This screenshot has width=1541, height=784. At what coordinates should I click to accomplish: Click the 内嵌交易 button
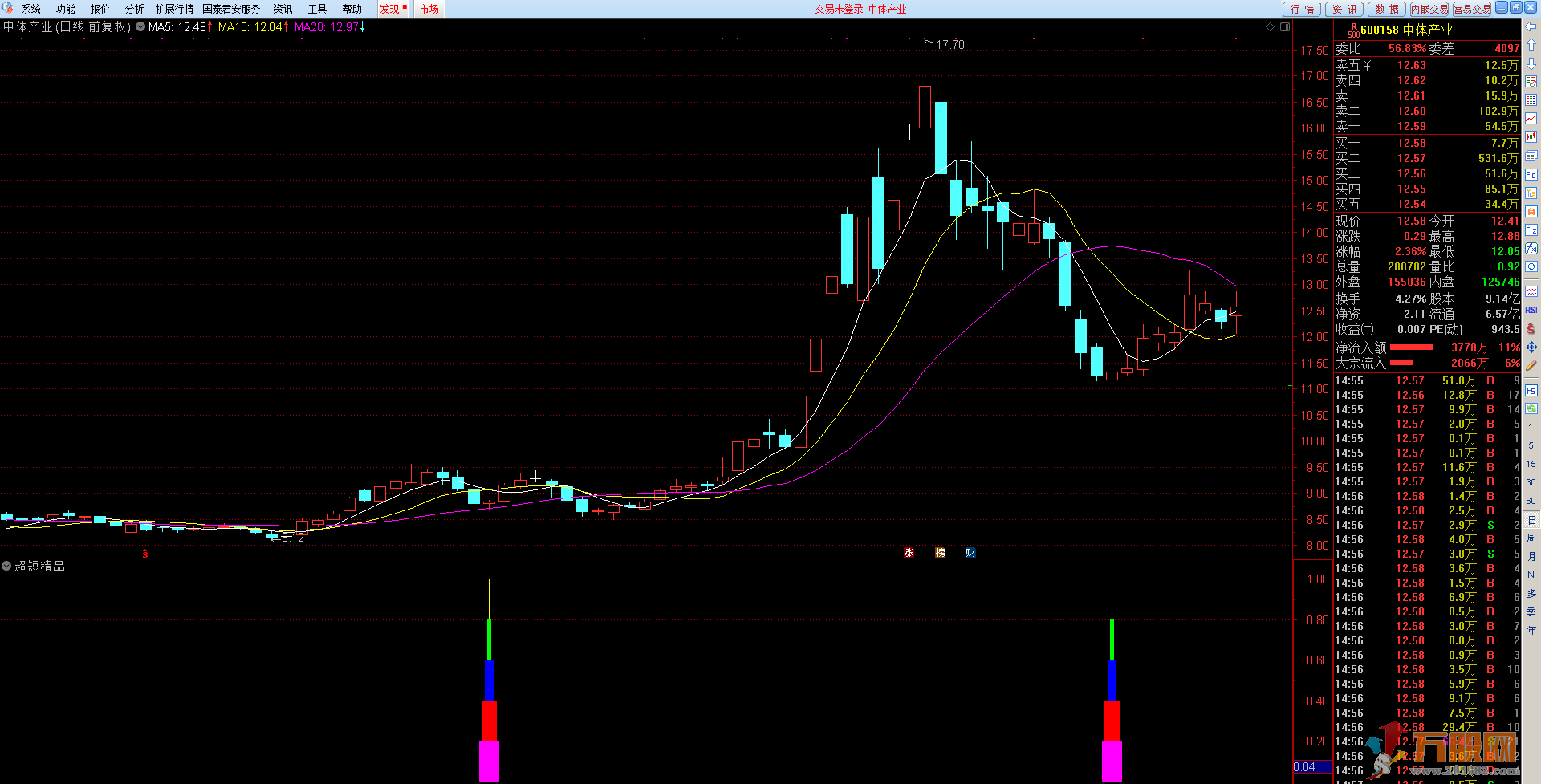[x=1429, y=9]
